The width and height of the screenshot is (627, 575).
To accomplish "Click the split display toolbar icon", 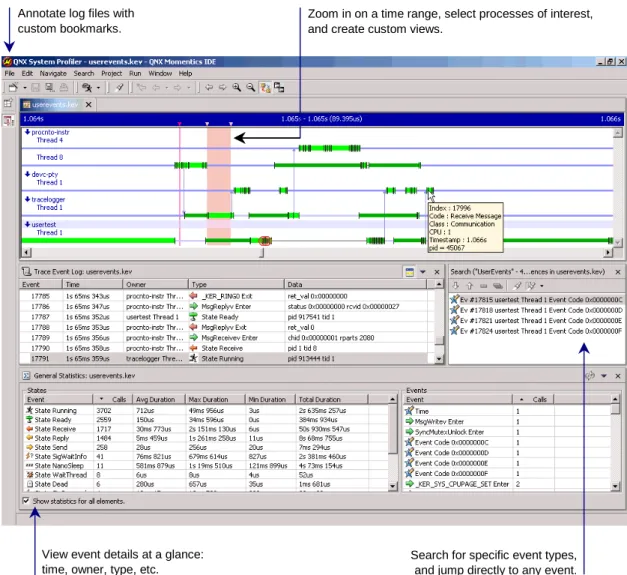I will pyautogui.click(x=279, y=87).
